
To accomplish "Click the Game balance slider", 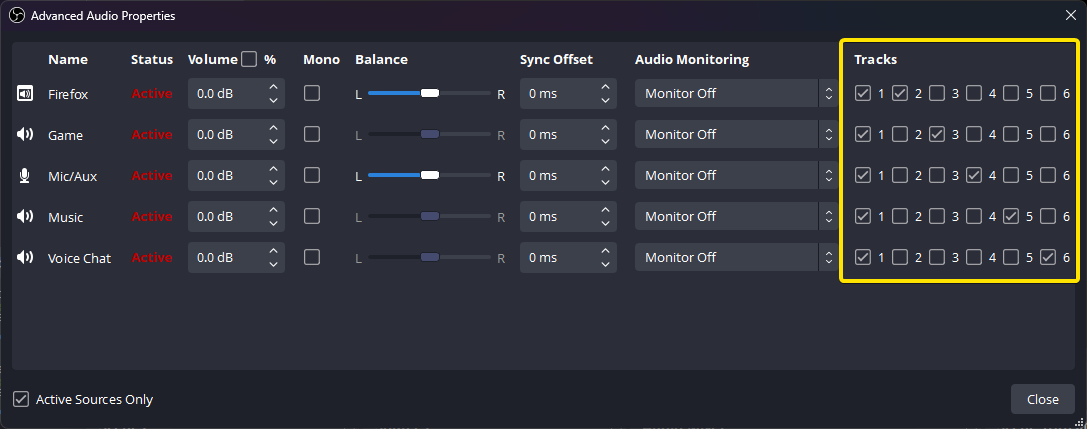I will (x=430, y=134).
